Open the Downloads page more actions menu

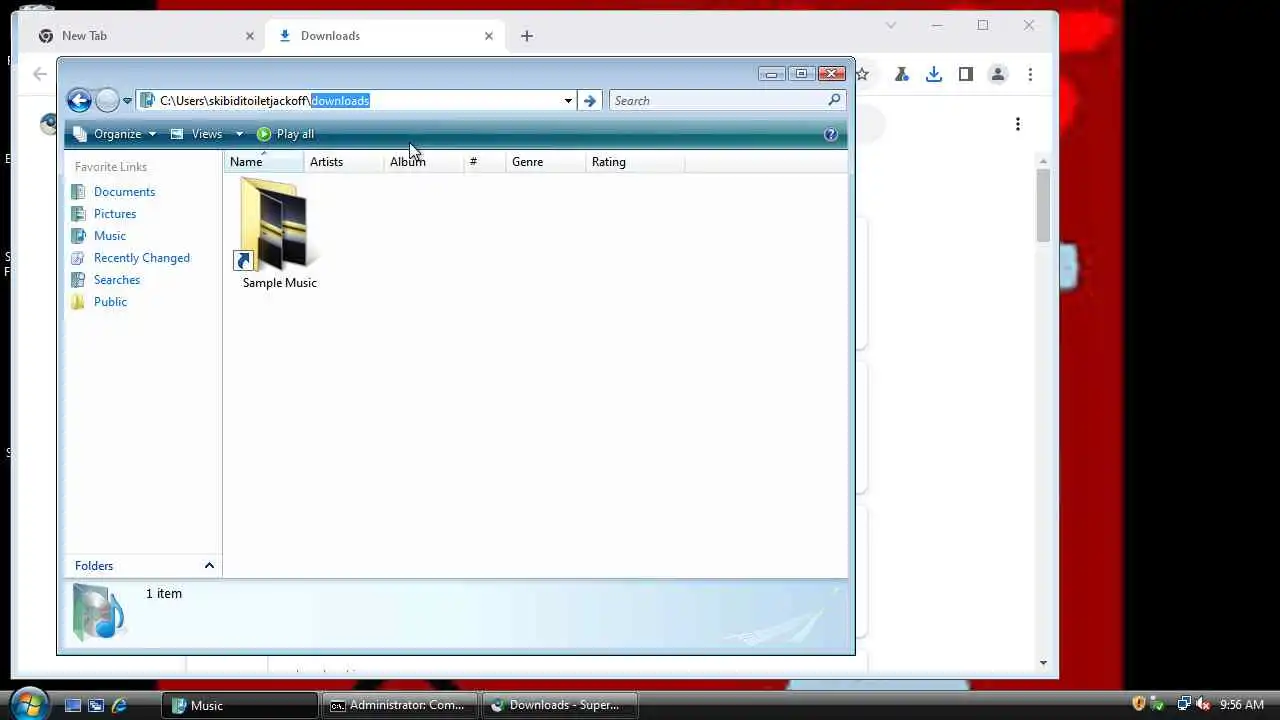[x=1018, y=124]
